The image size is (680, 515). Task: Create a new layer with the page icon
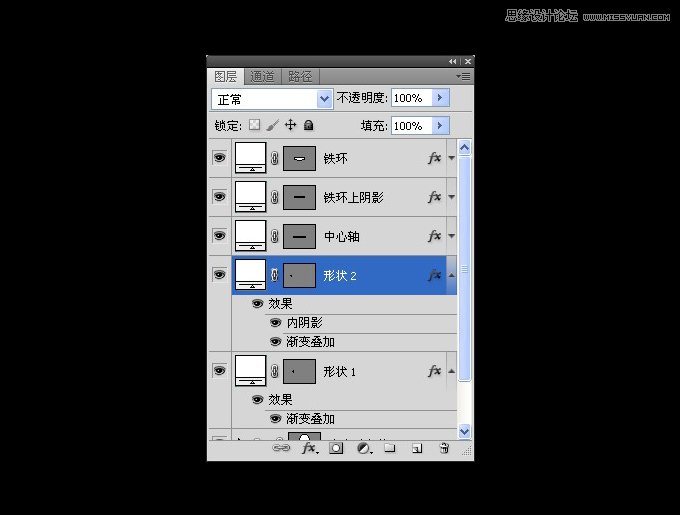click(417, 448)
